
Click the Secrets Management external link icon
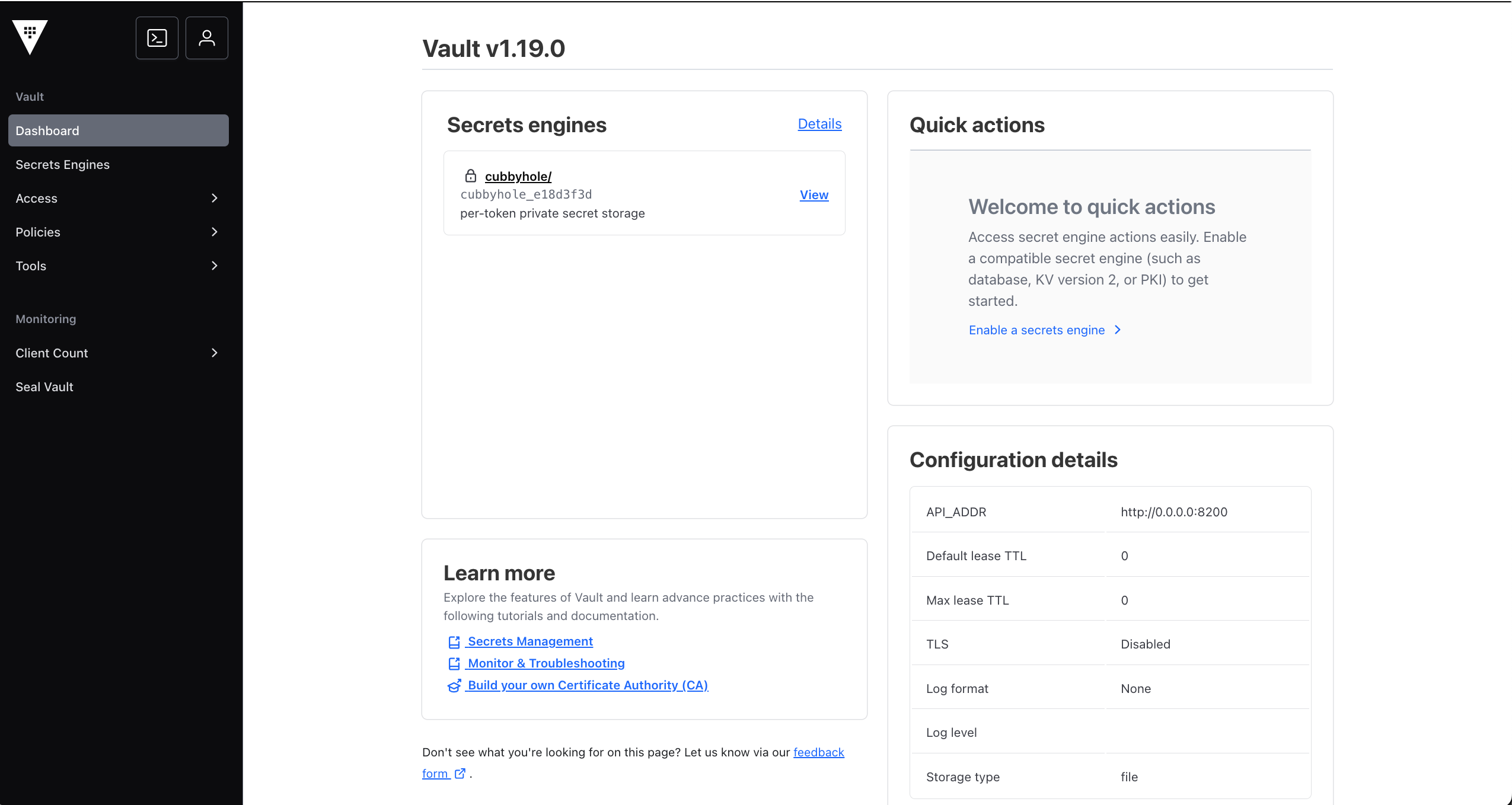(454, 642)
